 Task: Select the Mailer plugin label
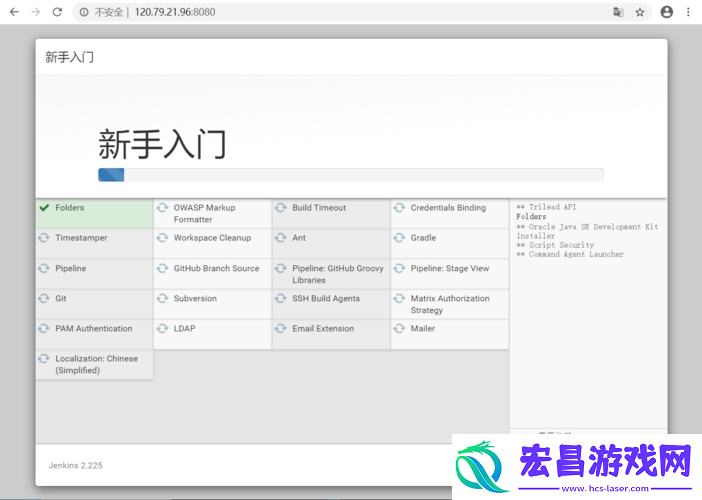(423, 329)
